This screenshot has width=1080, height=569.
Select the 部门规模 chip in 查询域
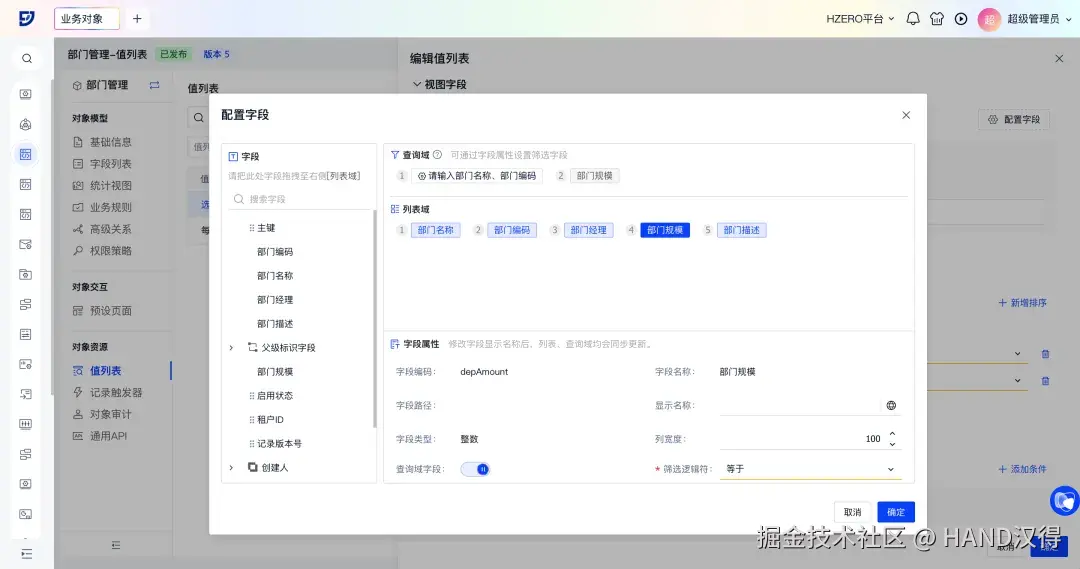(x=594, y=176)
